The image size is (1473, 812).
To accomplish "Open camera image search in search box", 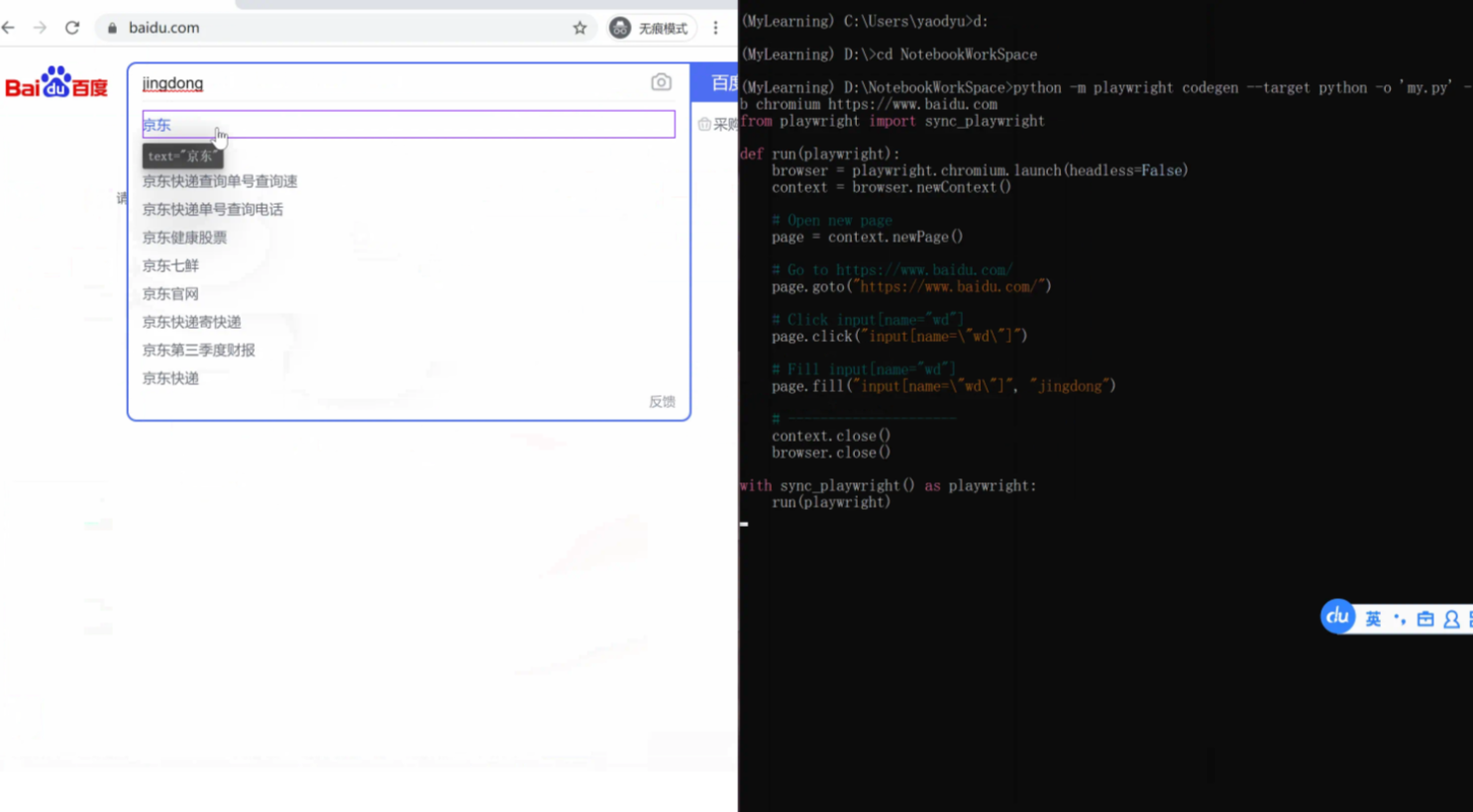I will click(661, 82).
